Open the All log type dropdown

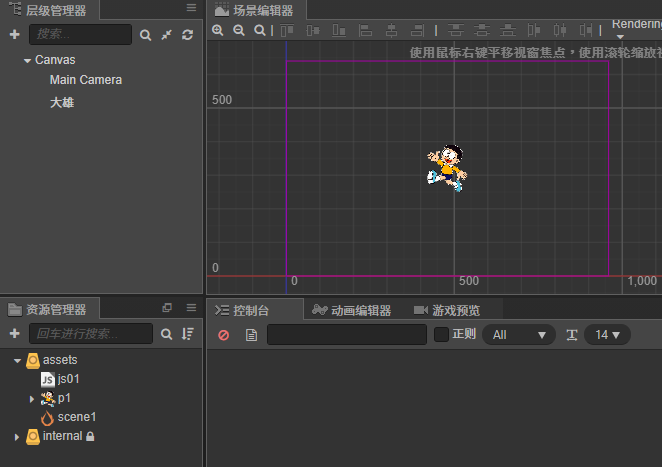click(519, 335)
